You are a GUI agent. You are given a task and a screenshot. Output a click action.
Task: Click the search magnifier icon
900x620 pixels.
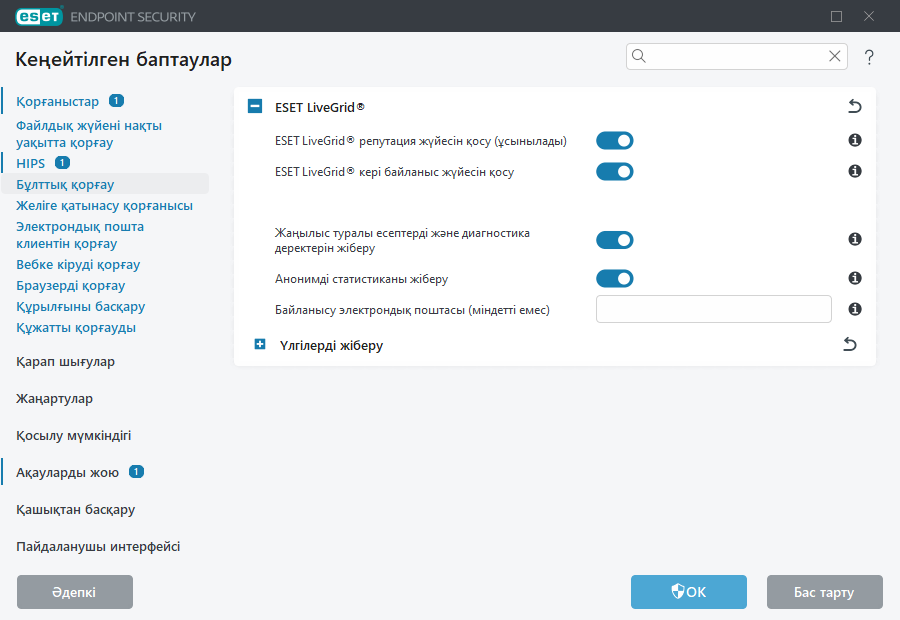coord(639,56)
